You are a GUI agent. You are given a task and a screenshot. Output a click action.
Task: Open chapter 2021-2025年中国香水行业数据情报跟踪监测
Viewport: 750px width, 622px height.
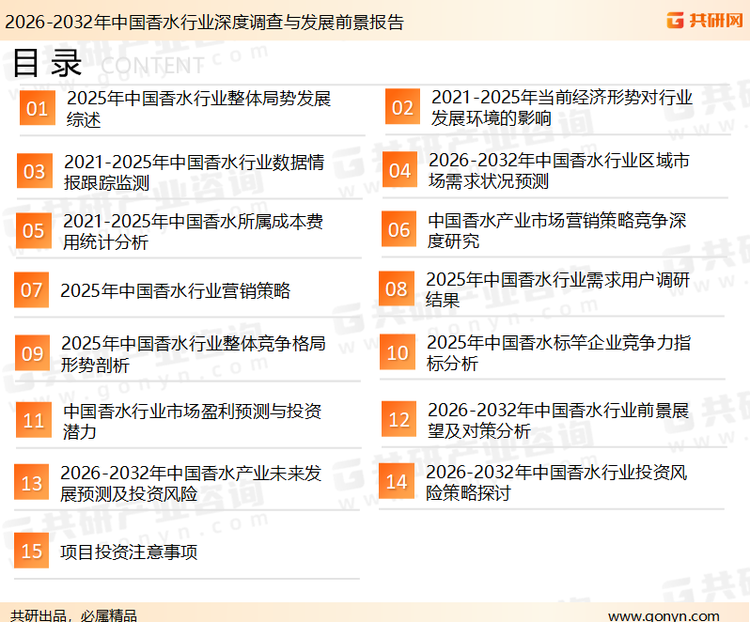coord(194,172)
